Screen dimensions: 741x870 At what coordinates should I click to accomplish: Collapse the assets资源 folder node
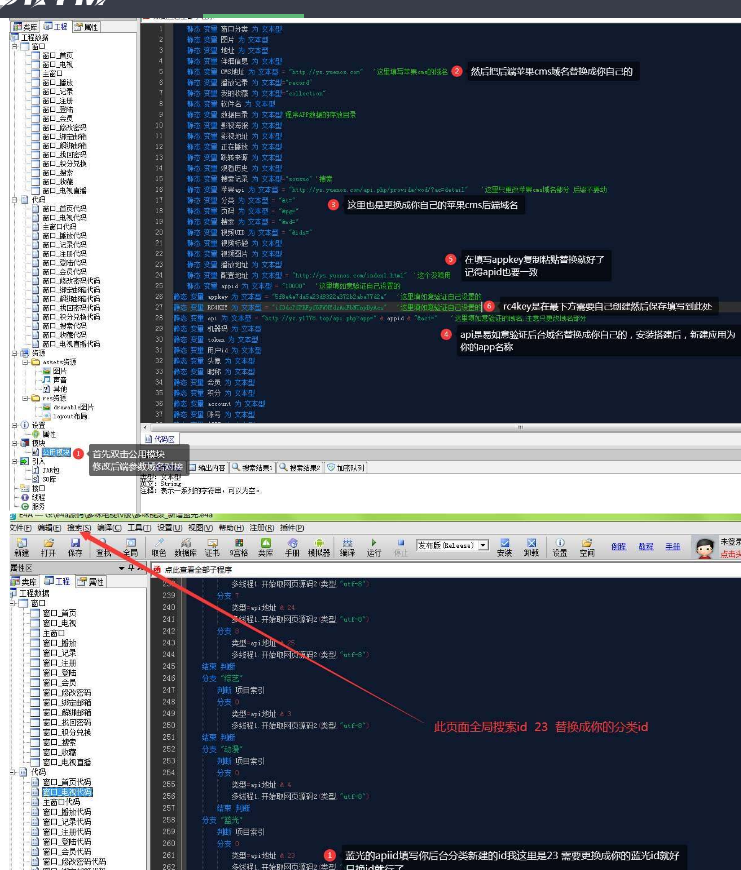tap(24, 362)
